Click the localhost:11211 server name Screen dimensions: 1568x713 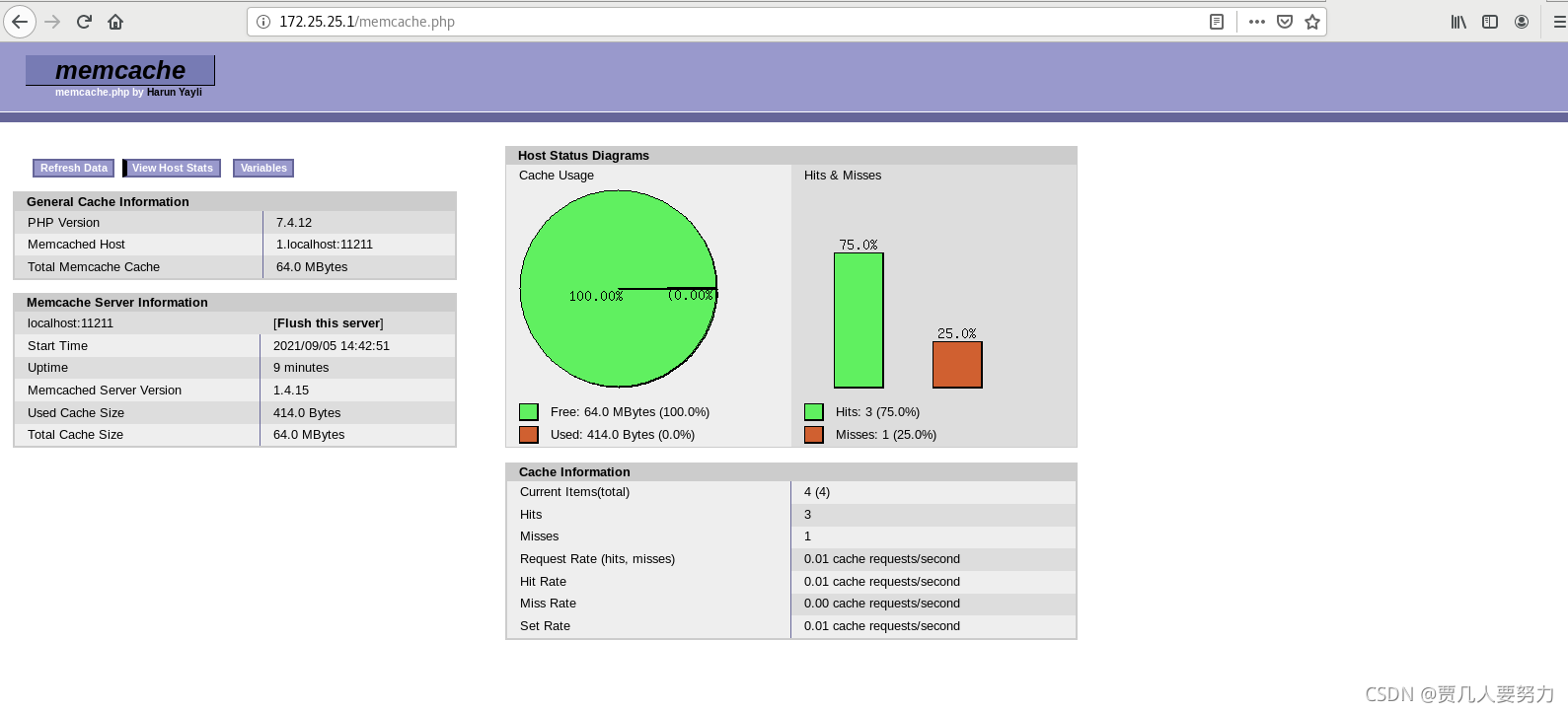[x=70, y=323]
